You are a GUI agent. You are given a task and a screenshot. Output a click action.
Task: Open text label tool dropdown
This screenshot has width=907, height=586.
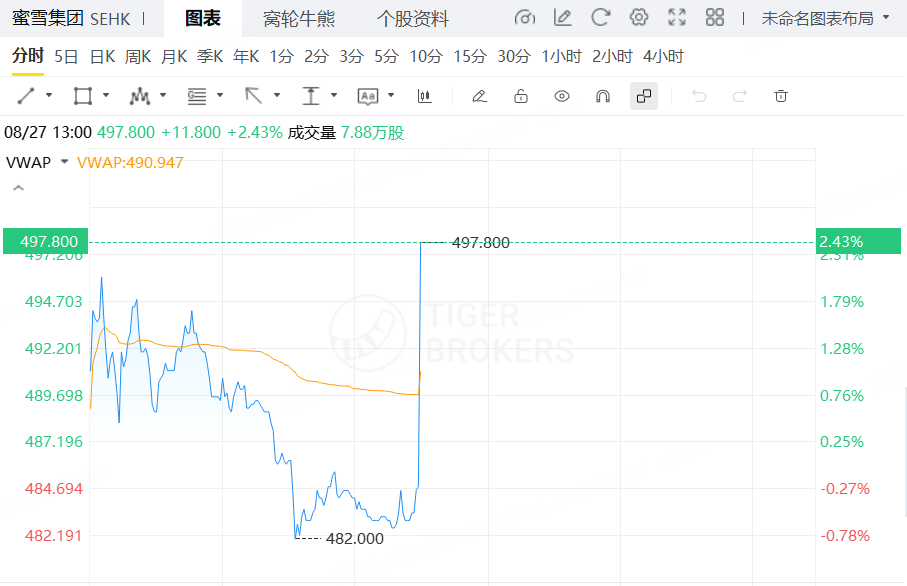pos(391,95)
